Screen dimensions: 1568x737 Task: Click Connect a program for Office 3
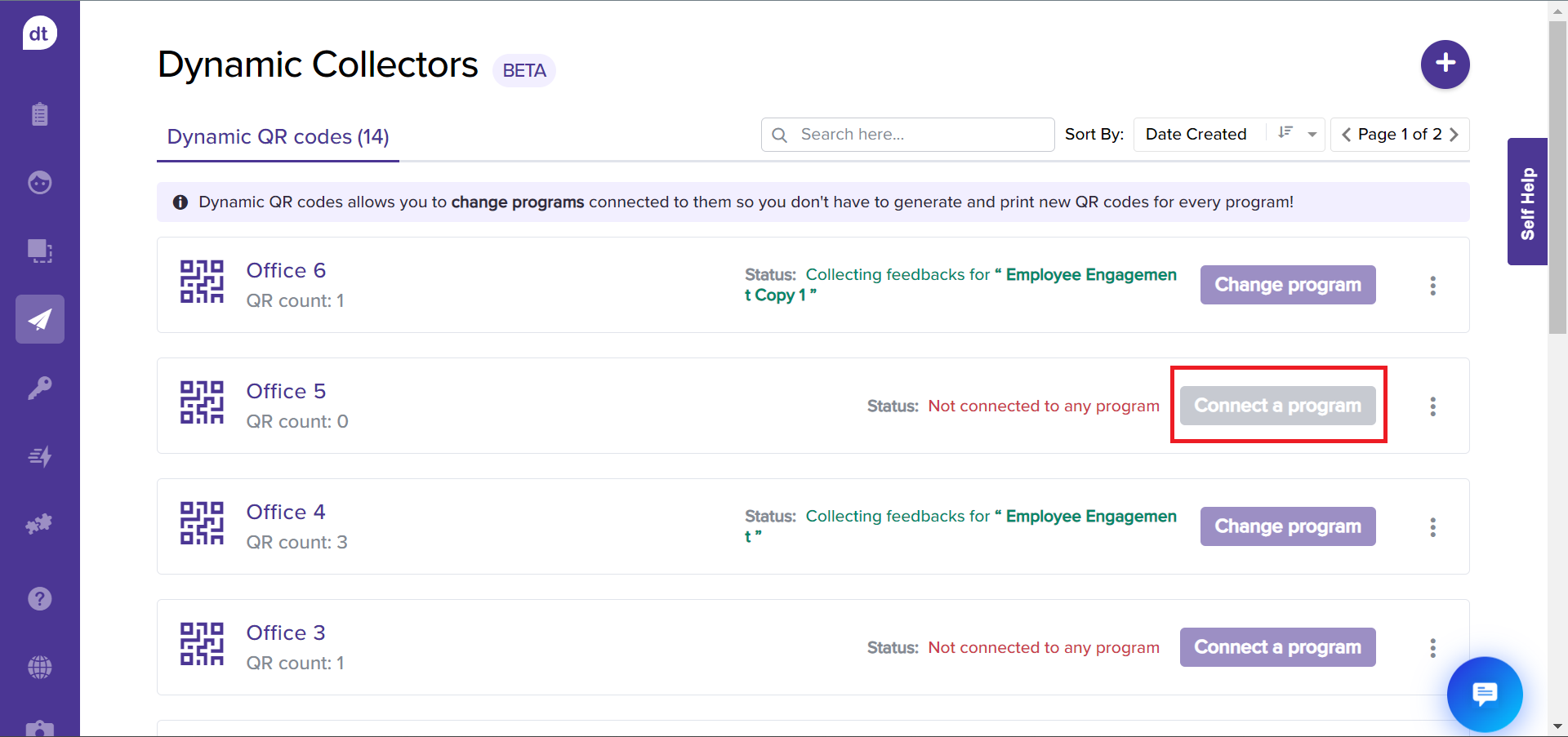click(1277, 647)
